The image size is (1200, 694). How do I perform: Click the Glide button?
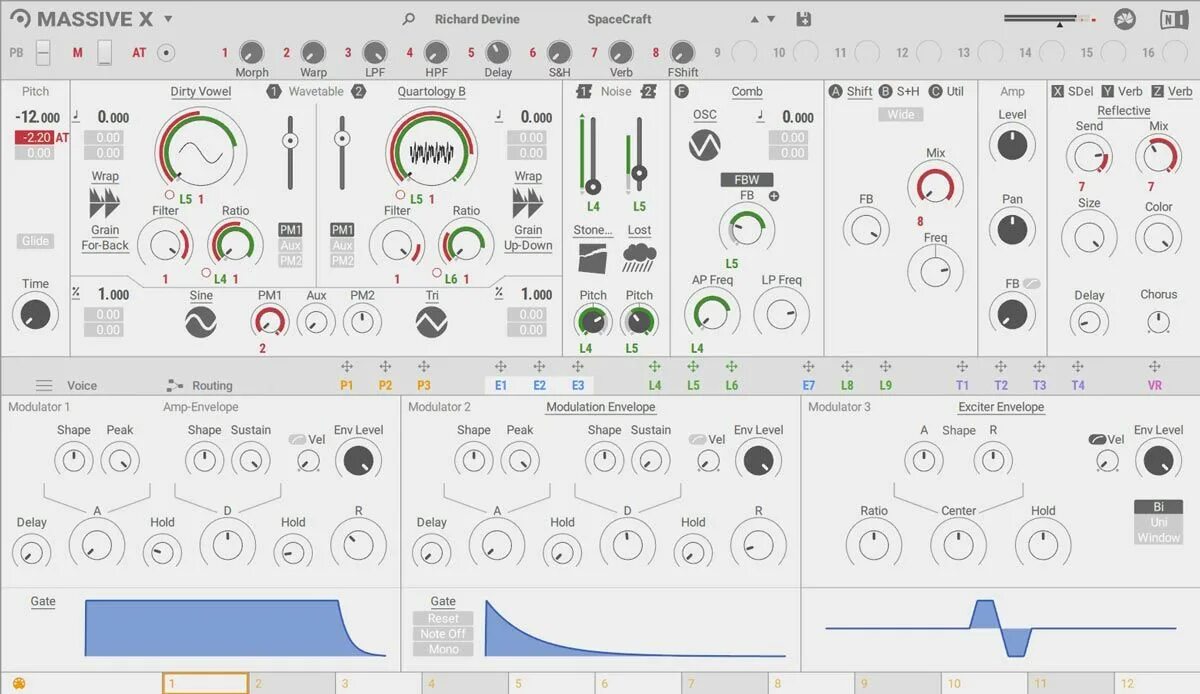click(x=35, y=241)
